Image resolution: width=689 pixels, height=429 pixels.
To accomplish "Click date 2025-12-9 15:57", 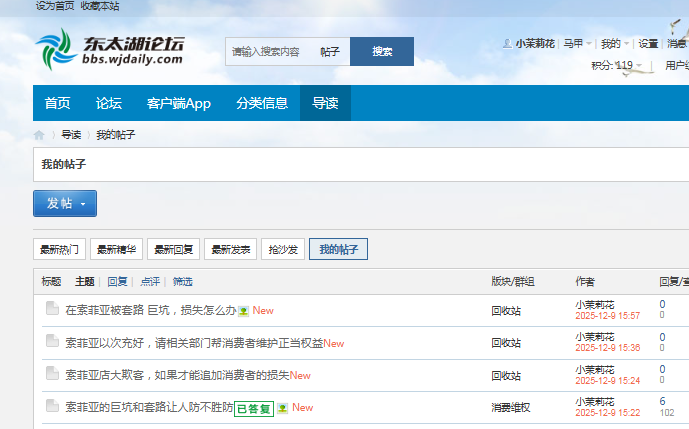I will 608,316.
